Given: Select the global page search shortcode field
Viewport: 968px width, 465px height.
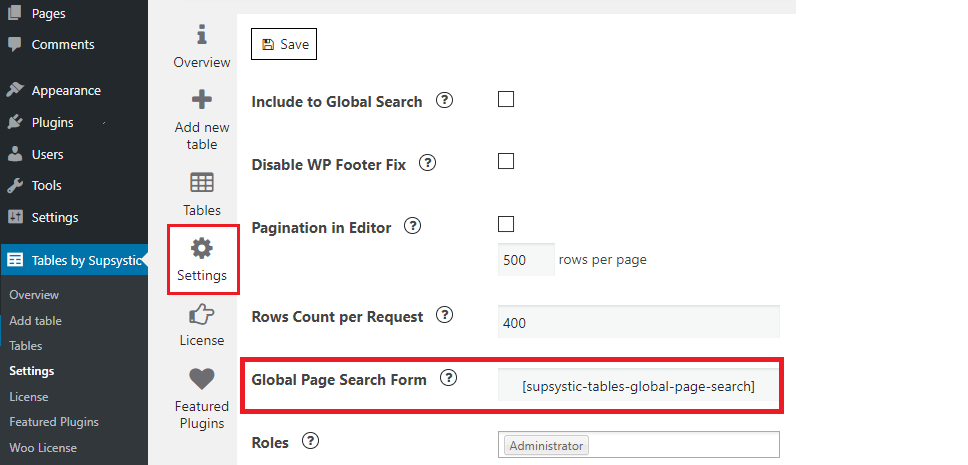Looking at the screenshot, I should pyautogui.click(x=638, y=387).
